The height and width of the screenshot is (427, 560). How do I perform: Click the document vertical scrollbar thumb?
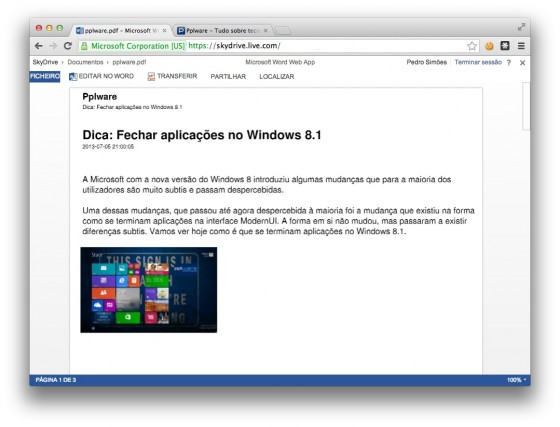coord(526,106)
